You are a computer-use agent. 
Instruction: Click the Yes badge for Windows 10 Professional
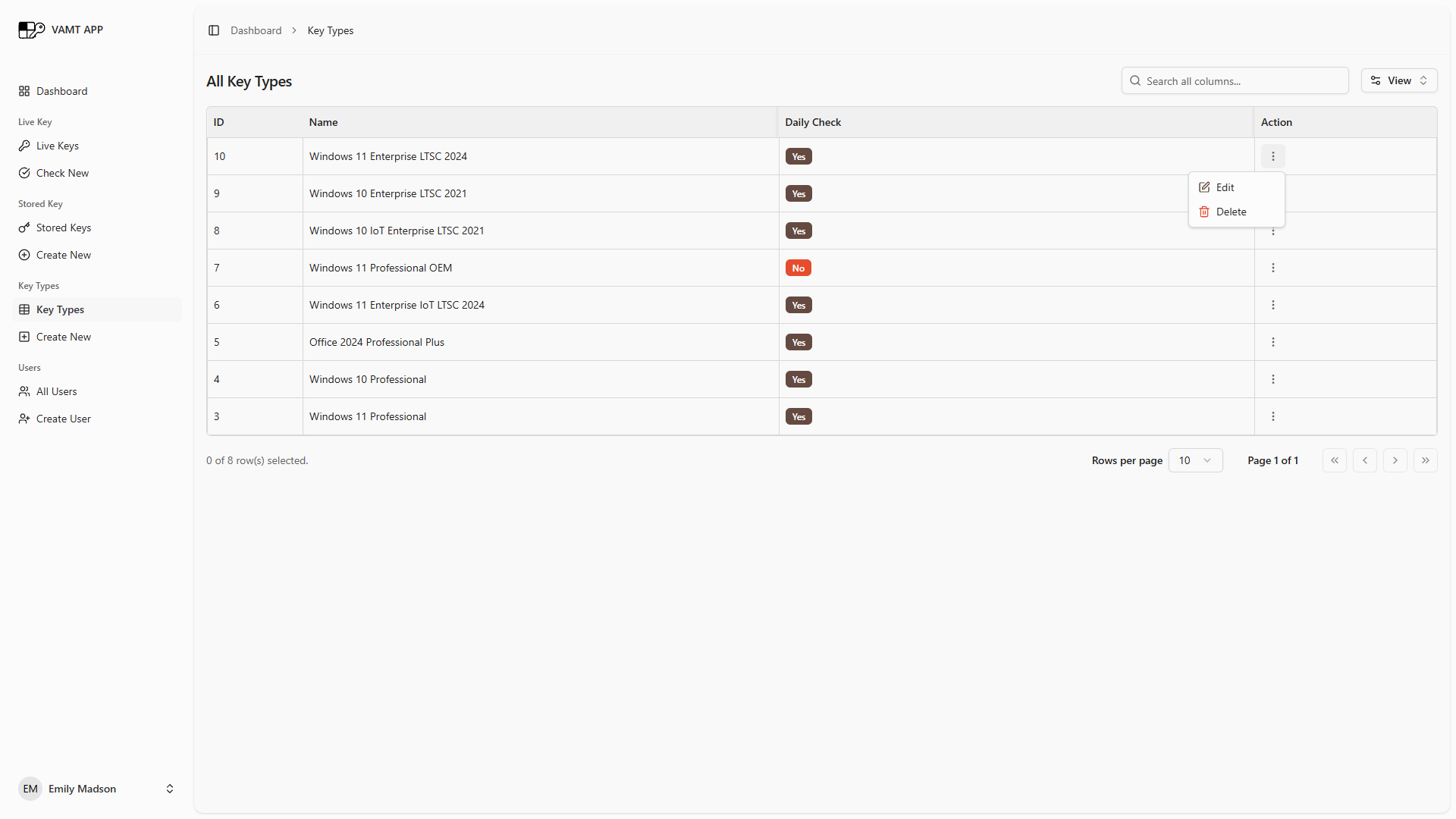click(799, 379)
